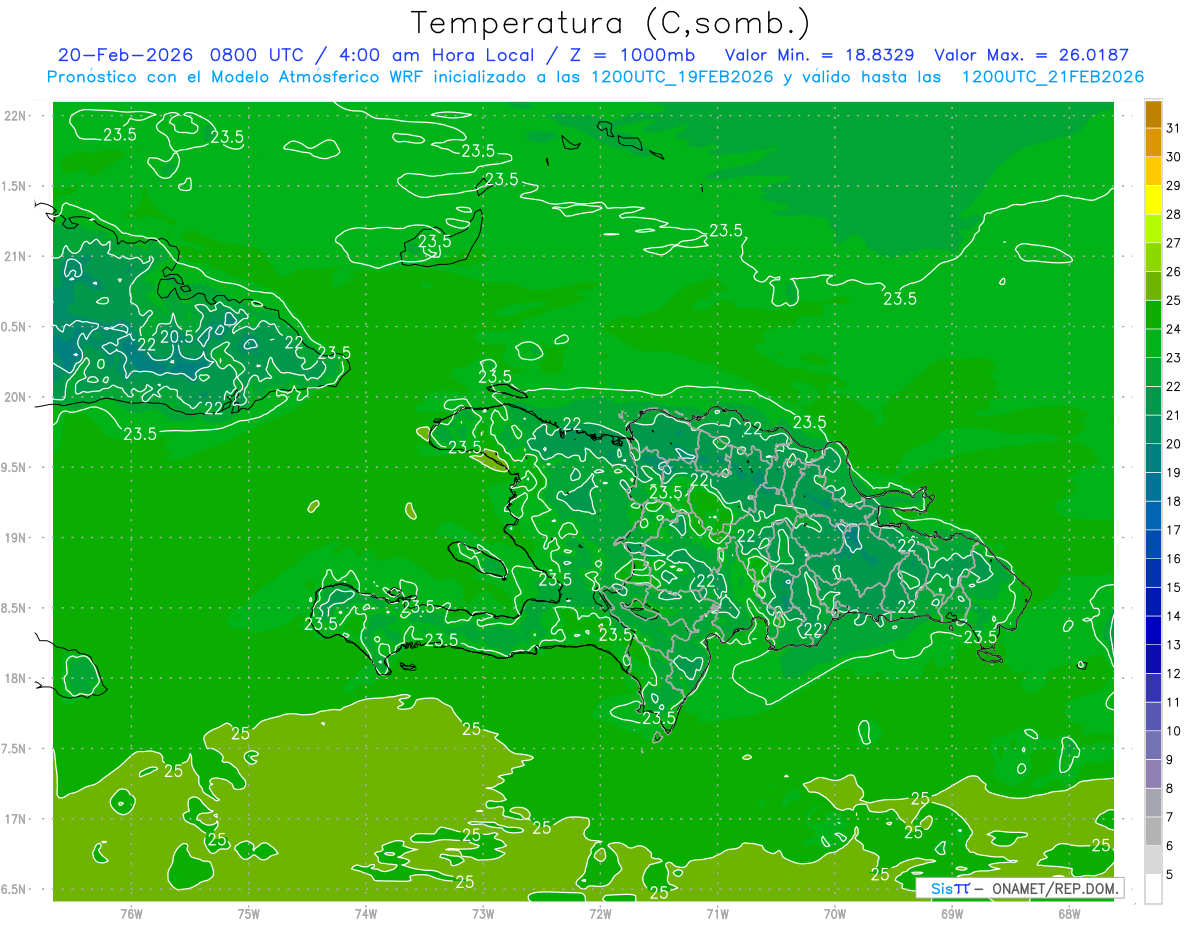Click the '69W' longitude axis label

tap(952, 913)
